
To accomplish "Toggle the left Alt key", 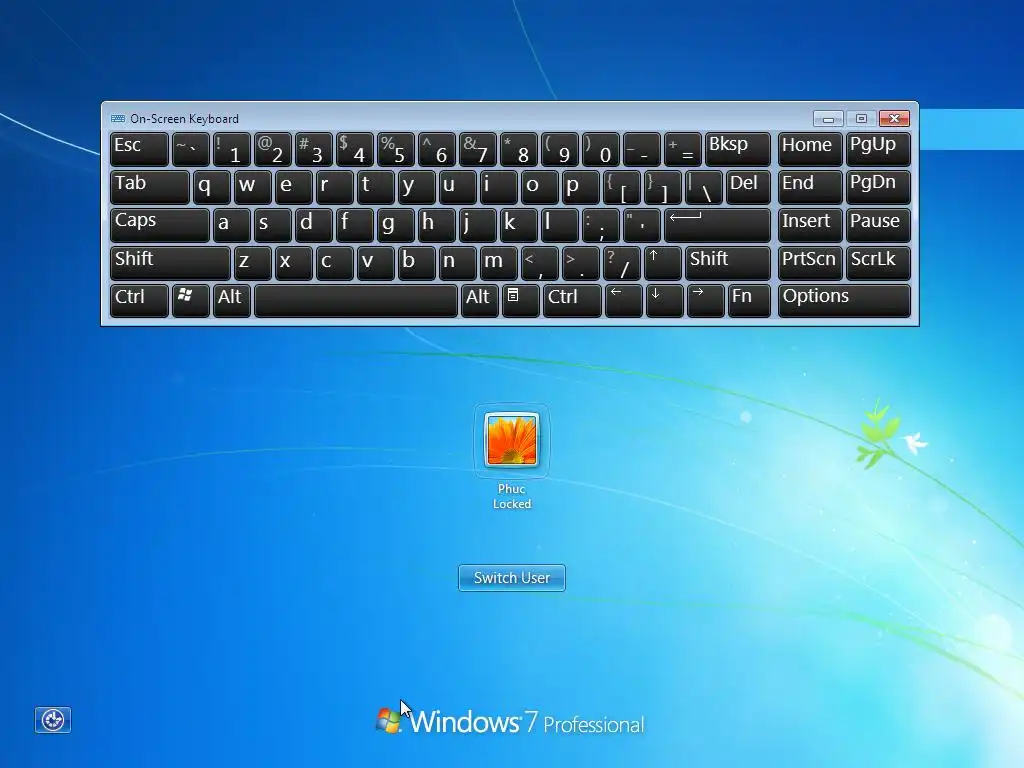I will pos(232,300).
